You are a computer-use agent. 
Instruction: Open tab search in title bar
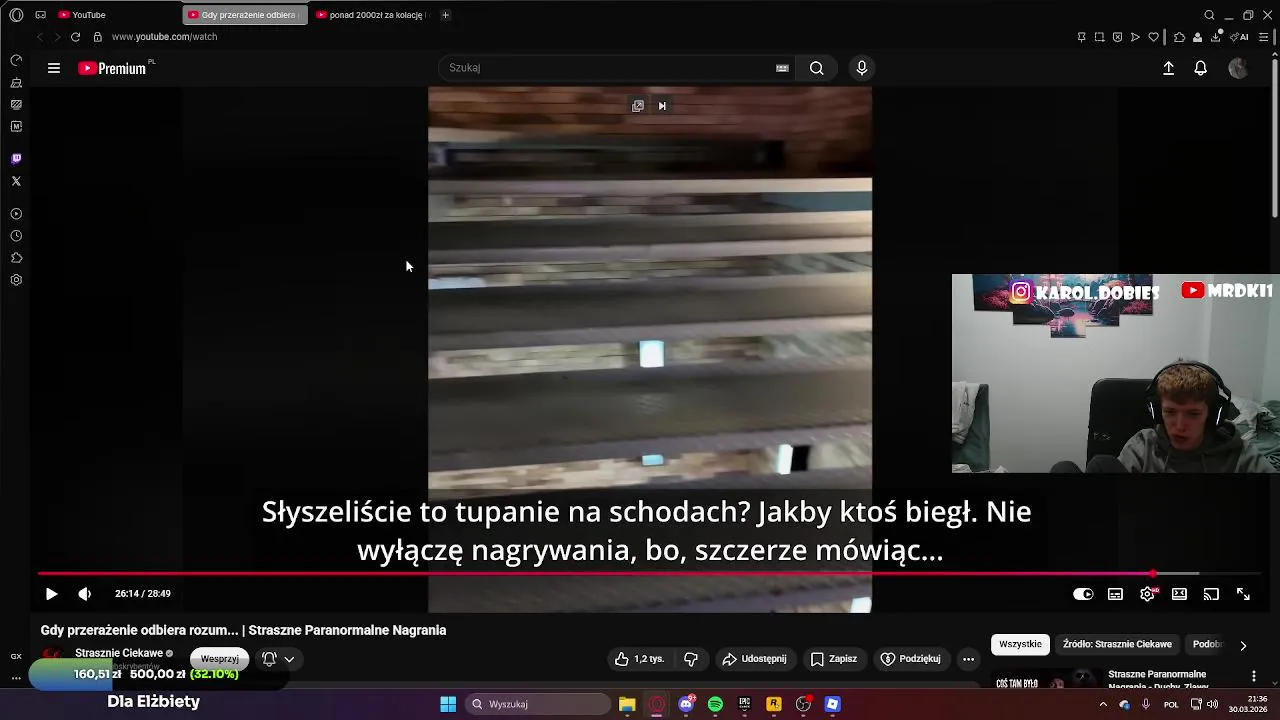(x=1209, y=15)
